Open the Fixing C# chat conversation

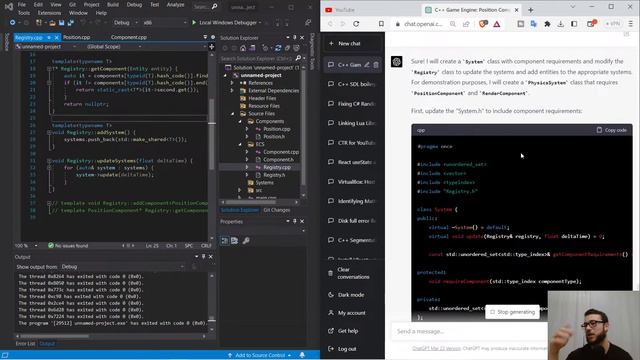353,104
